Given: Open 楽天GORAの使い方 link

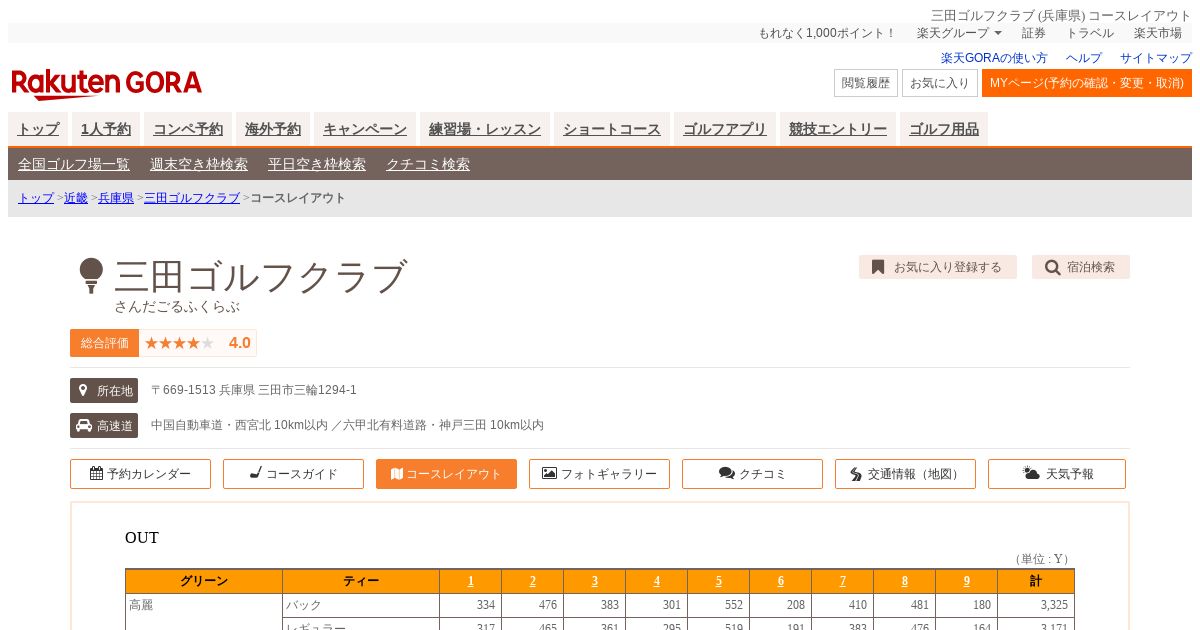Looking at the screenshot, I should pyautogui.click(x=994, y=58).
